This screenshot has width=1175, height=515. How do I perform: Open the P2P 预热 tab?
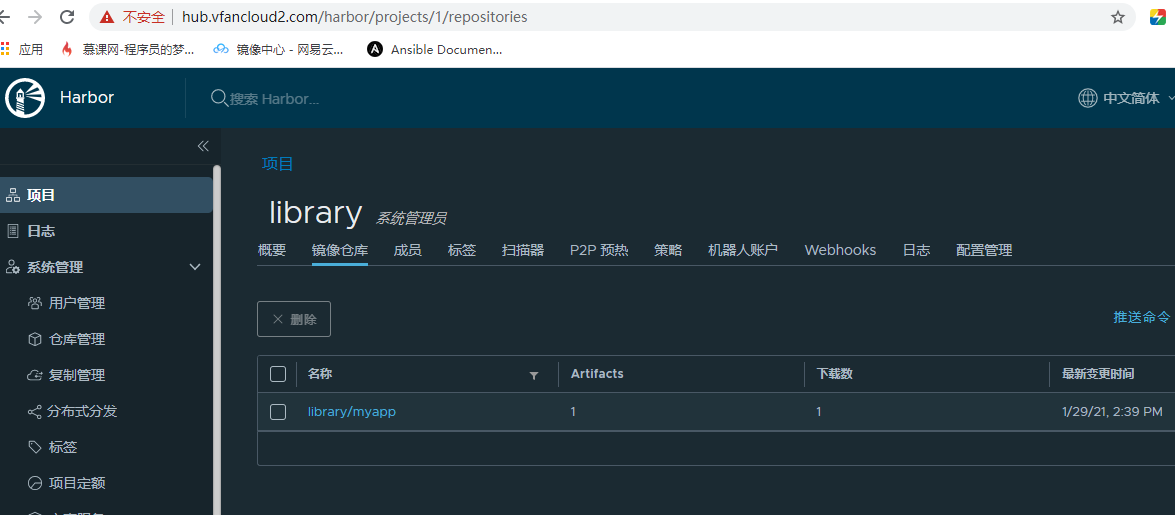click(x=599, y=250)
